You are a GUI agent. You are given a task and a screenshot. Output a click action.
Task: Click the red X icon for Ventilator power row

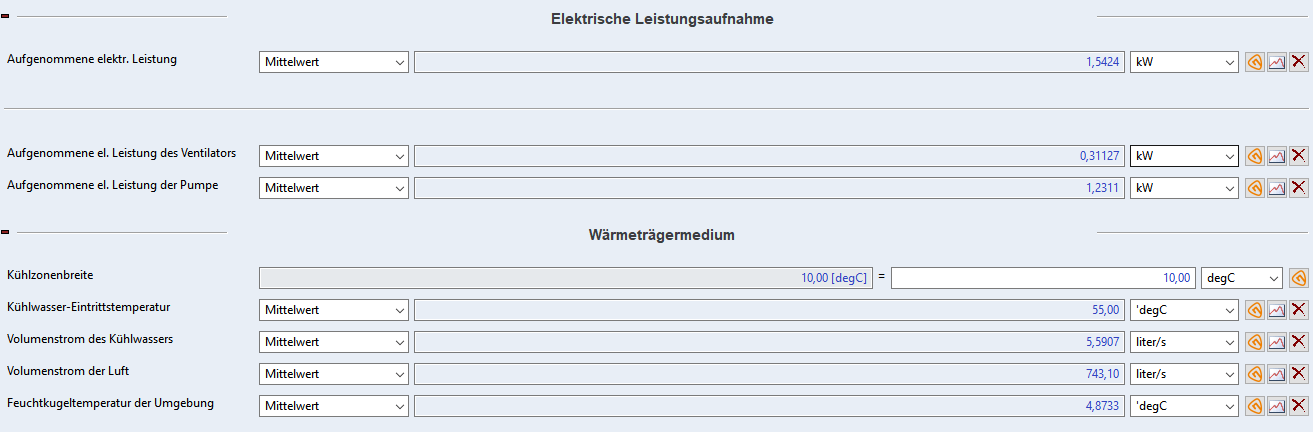click(1298, 156)
